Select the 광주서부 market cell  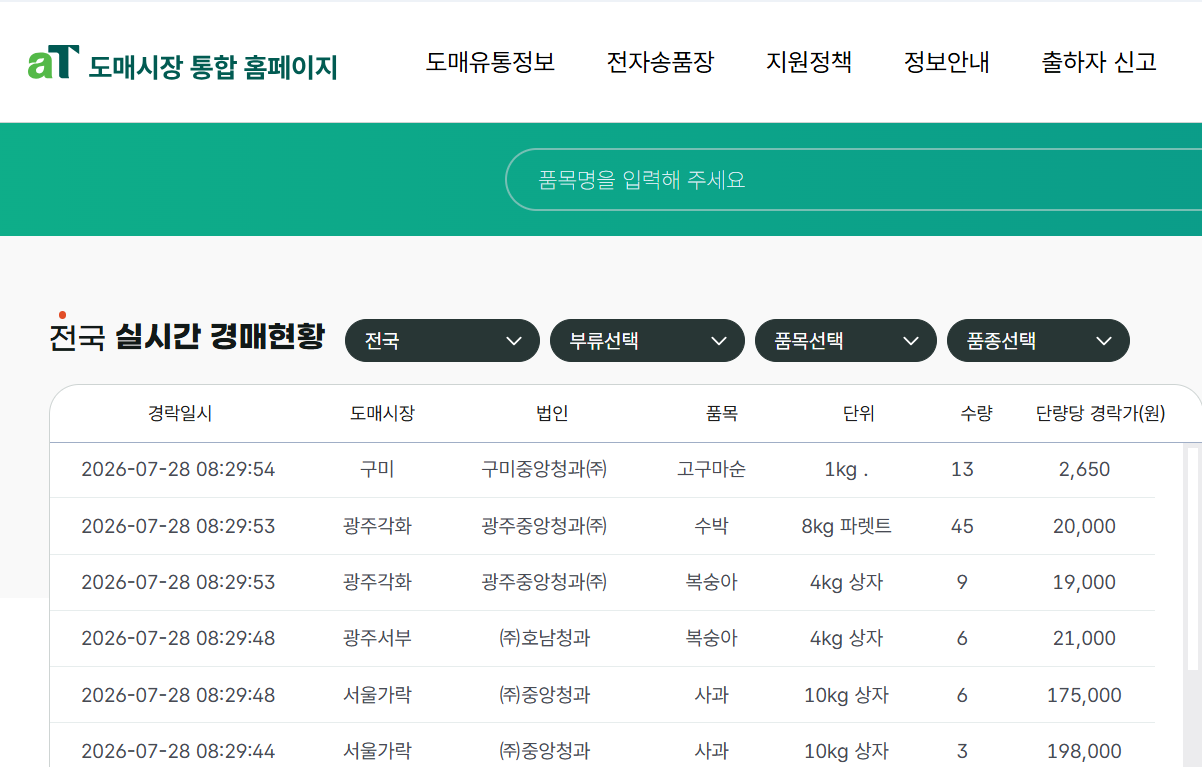pyautogui.click(x=377, y=638)
